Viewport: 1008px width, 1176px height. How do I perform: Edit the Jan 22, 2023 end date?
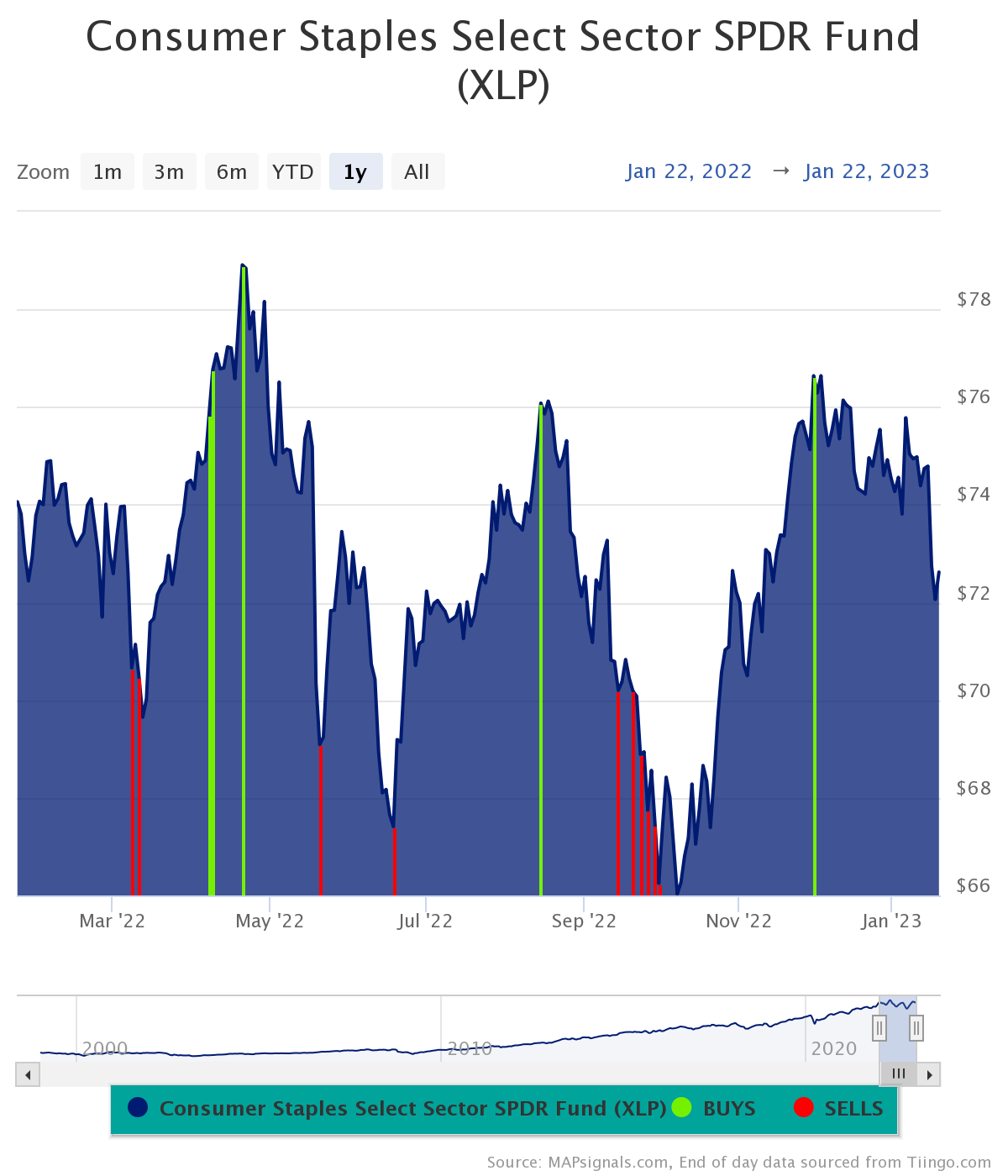(x=866, y=171)
